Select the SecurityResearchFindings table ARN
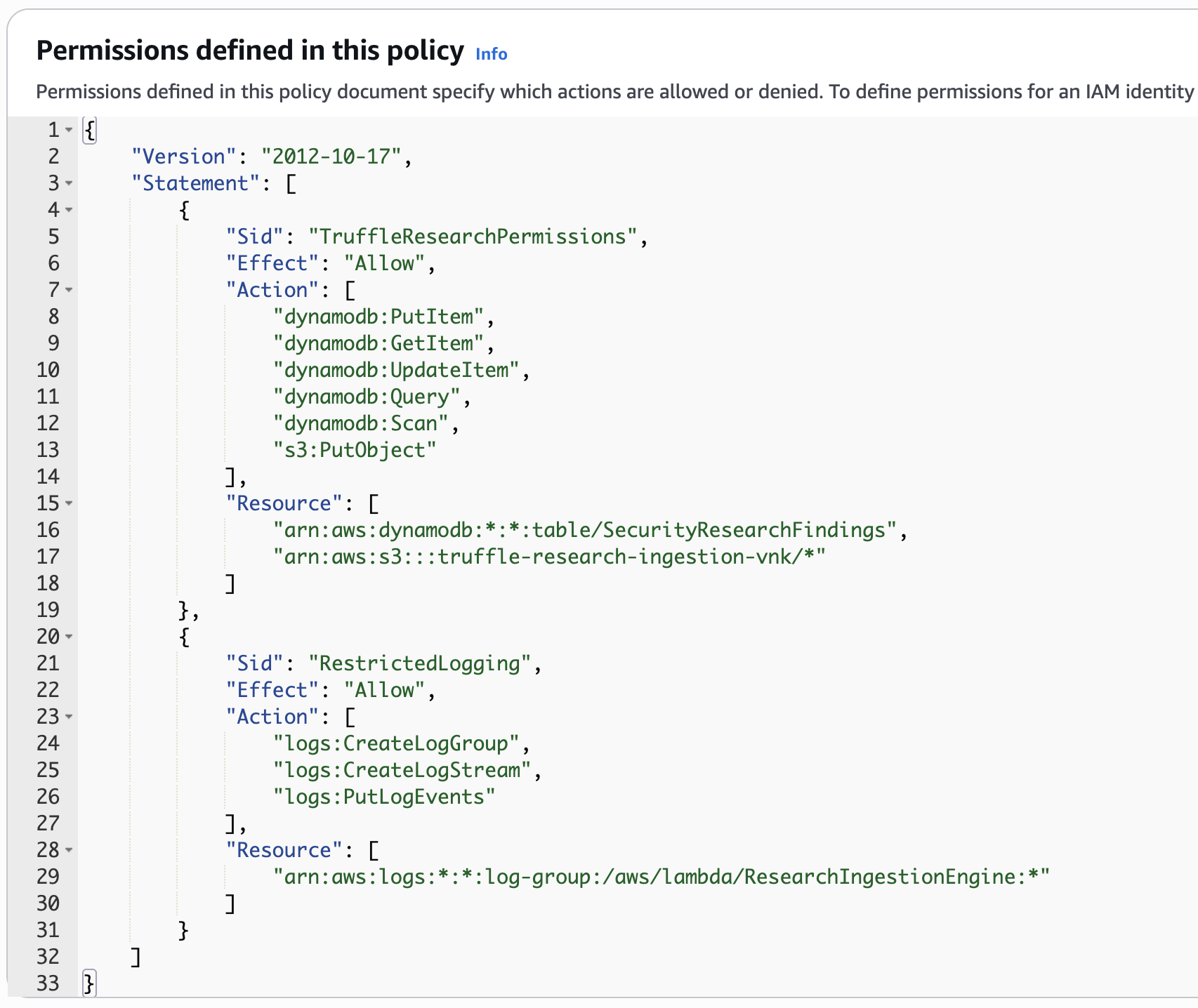The image size is (1198, 1008). [590, 530]
